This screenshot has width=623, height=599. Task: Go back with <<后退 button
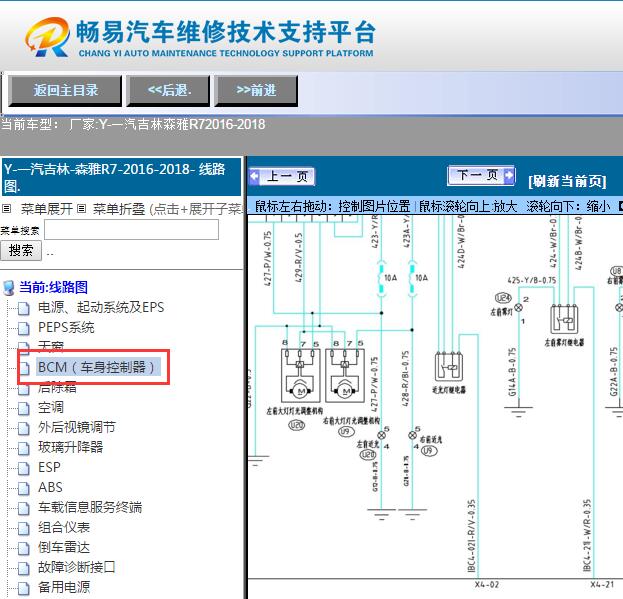click(168, 91)
